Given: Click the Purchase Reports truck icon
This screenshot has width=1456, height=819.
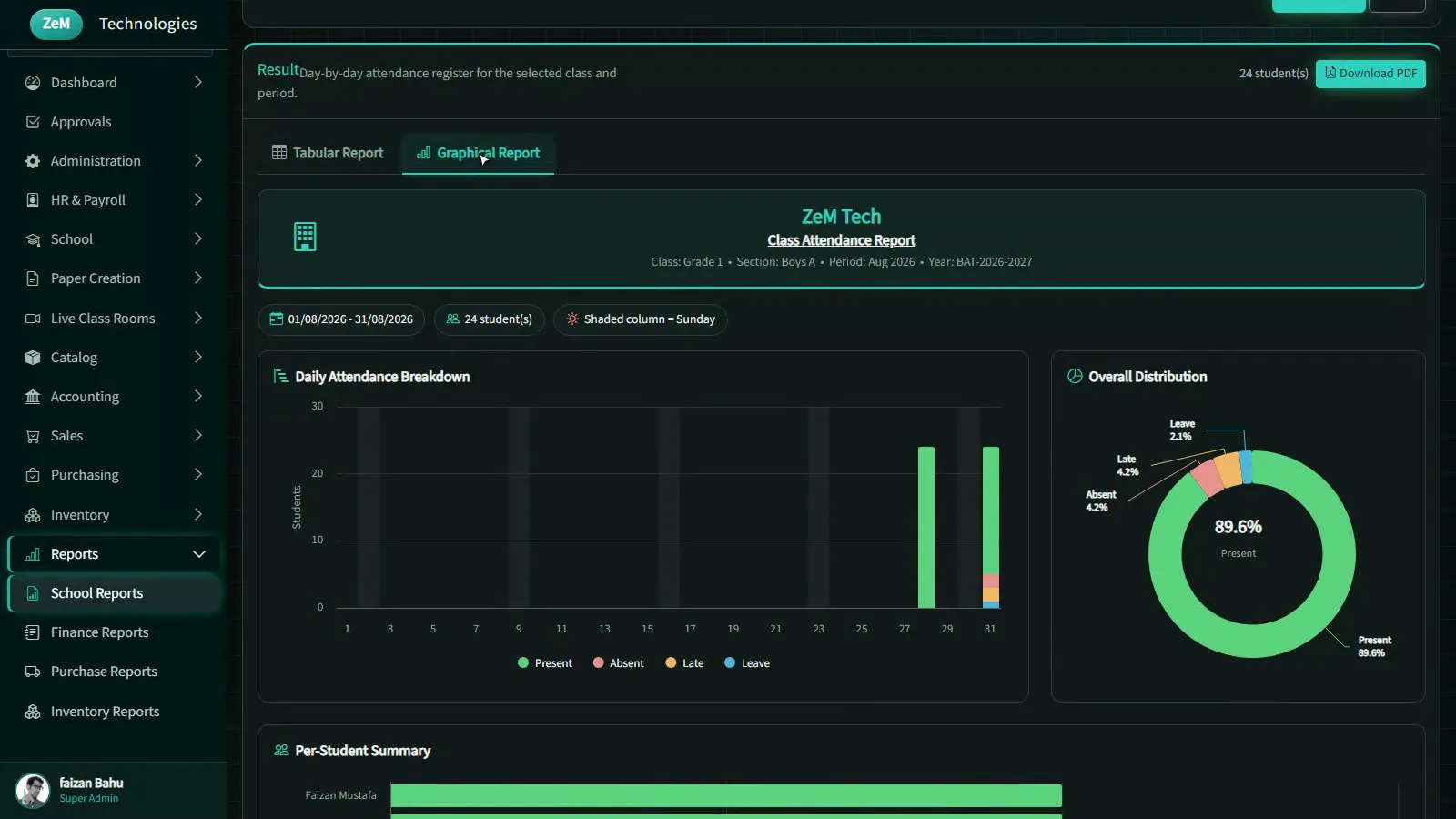Looking at the screenshot, I should click(33, 672).
